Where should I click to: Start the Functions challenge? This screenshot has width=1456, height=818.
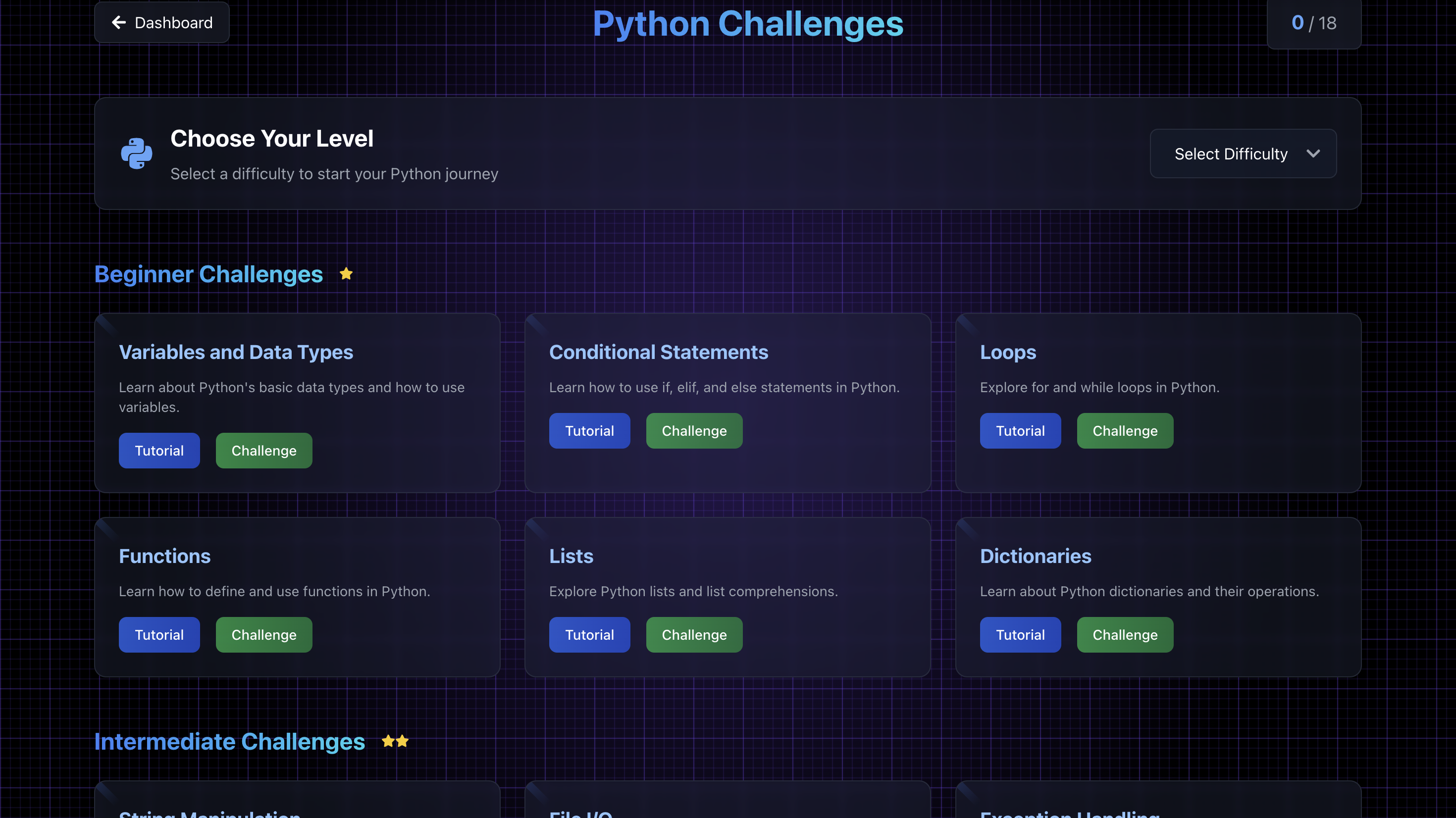point(263,635)
